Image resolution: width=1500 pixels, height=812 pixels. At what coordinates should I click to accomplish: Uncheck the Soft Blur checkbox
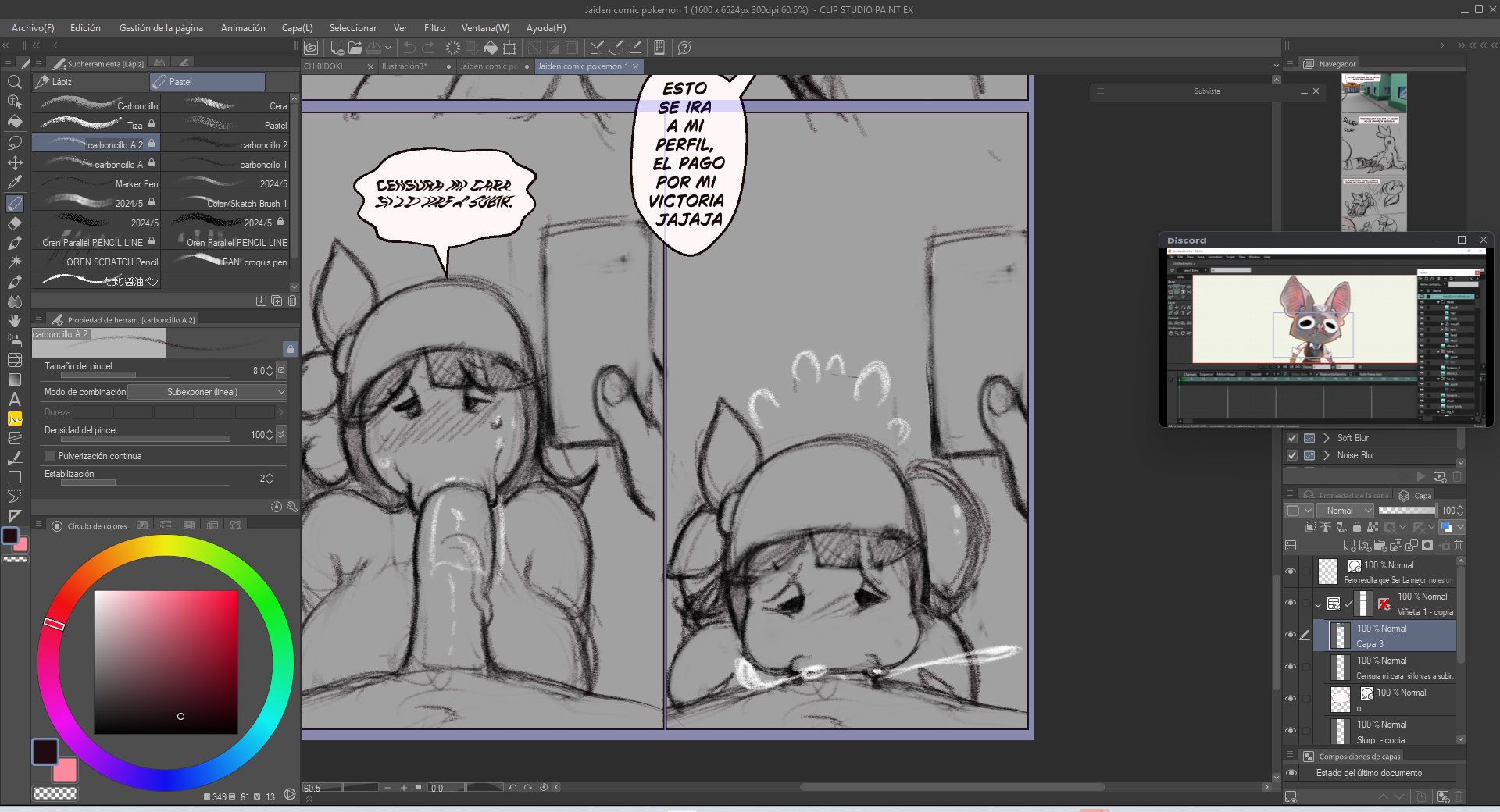point(1291,438)
